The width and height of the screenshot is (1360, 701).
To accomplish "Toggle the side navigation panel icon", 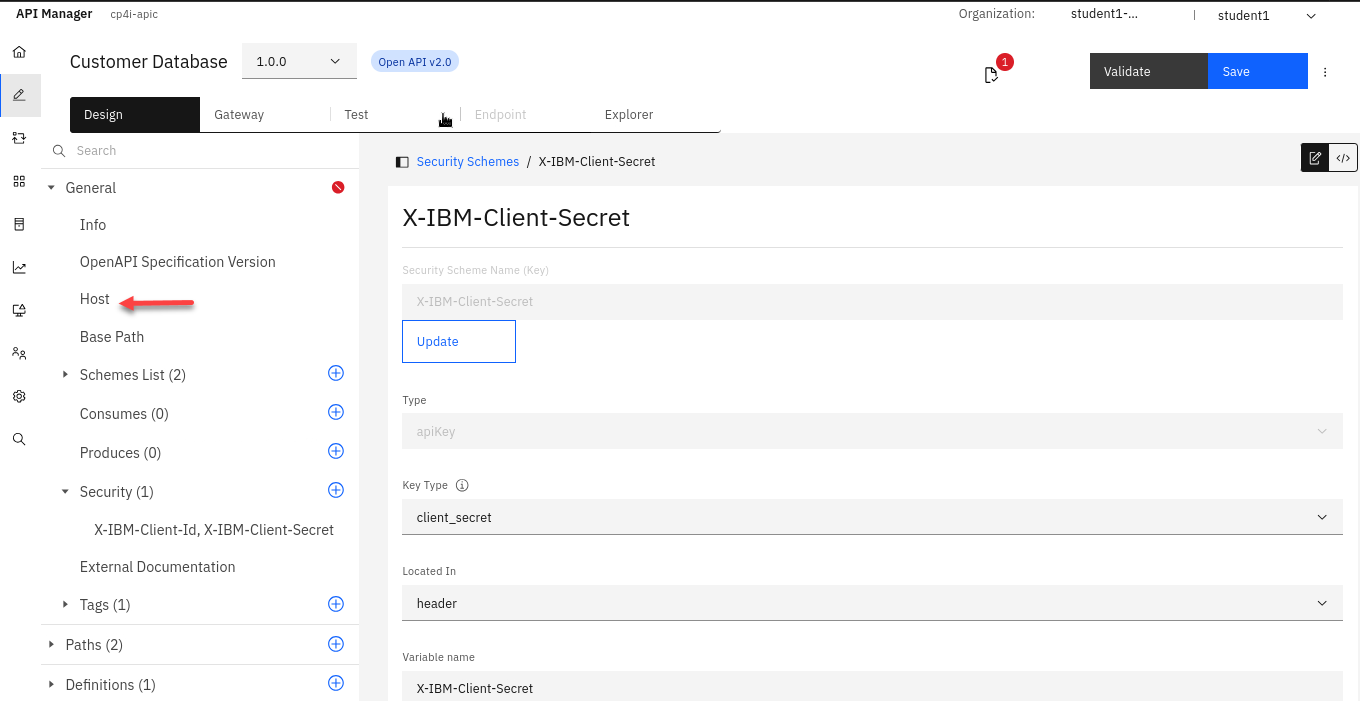I will tap(402, 162).
